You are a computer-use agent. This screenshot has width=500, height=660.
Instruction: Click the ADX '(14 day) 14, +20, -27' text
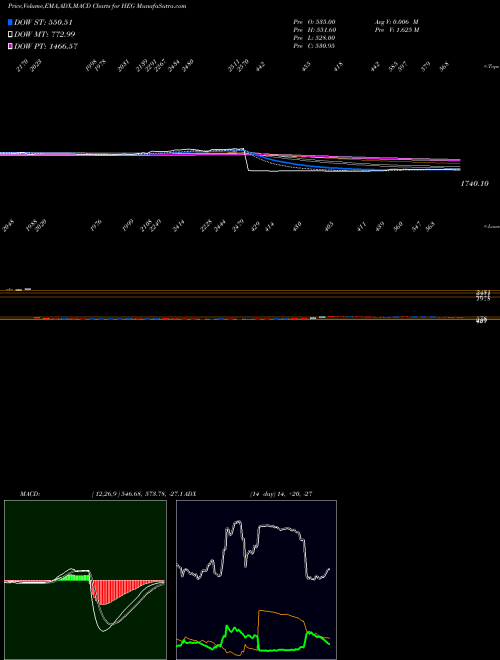click(x=280, y=494)
